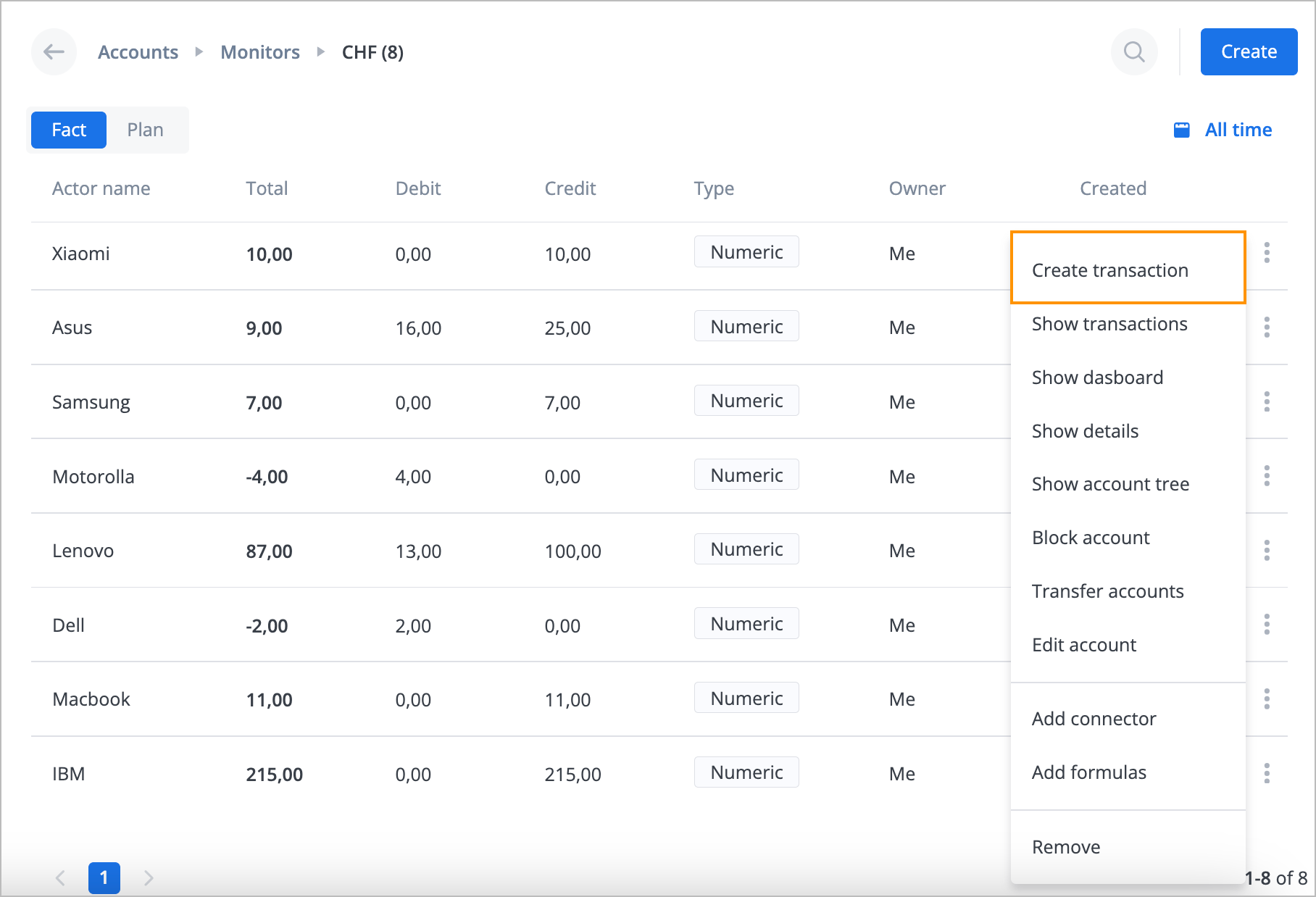The image size is (1316, 897).
Task: Click the back arrow icon
Action: pos(54,51)
